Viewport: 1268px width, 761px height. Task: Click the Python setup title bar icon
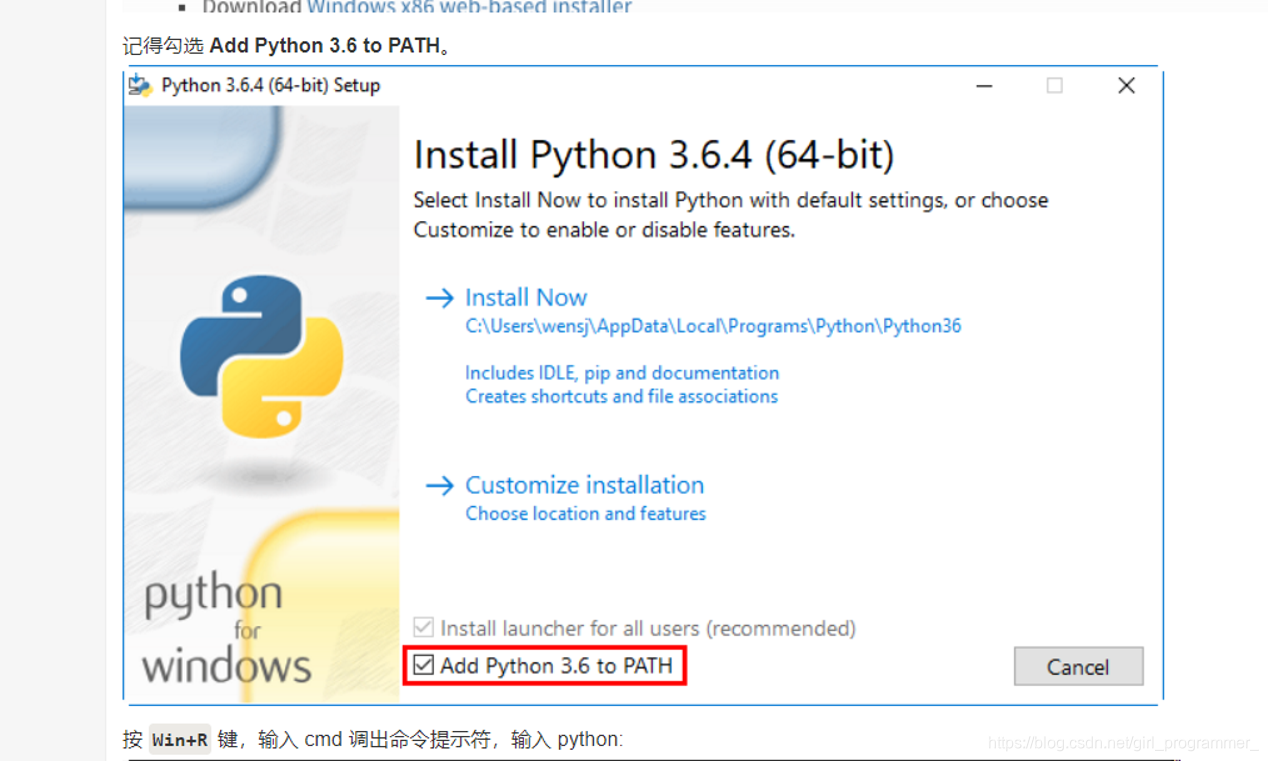pyautogui.click(x=140, y=85)
